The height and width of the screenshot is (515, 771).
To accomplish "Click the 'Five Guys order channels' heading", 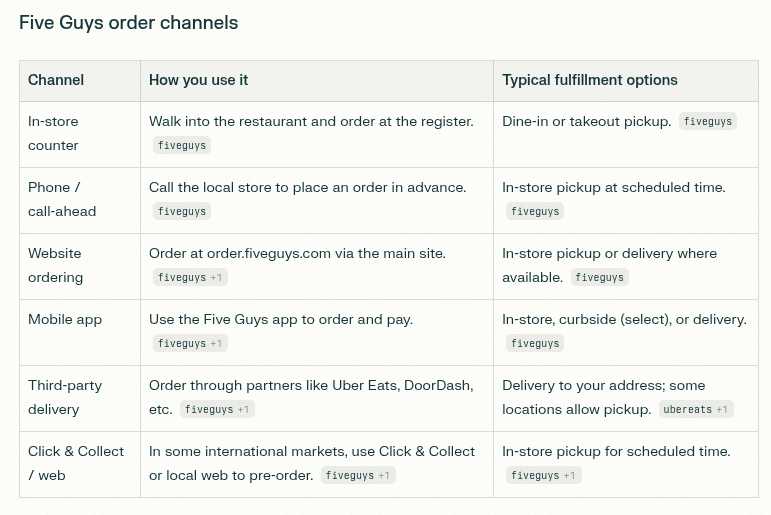I will [128, 22].
